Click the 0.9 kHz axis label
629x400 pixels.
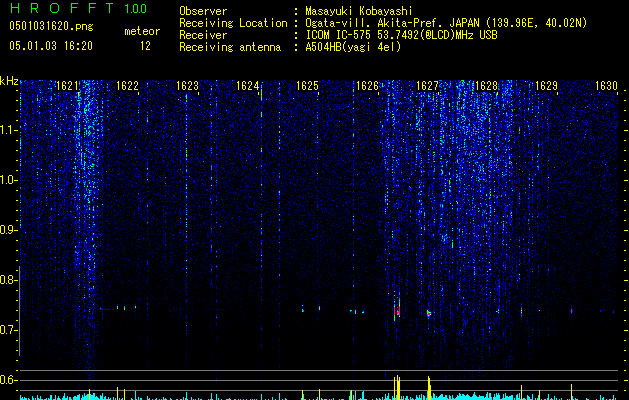point(8,230)
